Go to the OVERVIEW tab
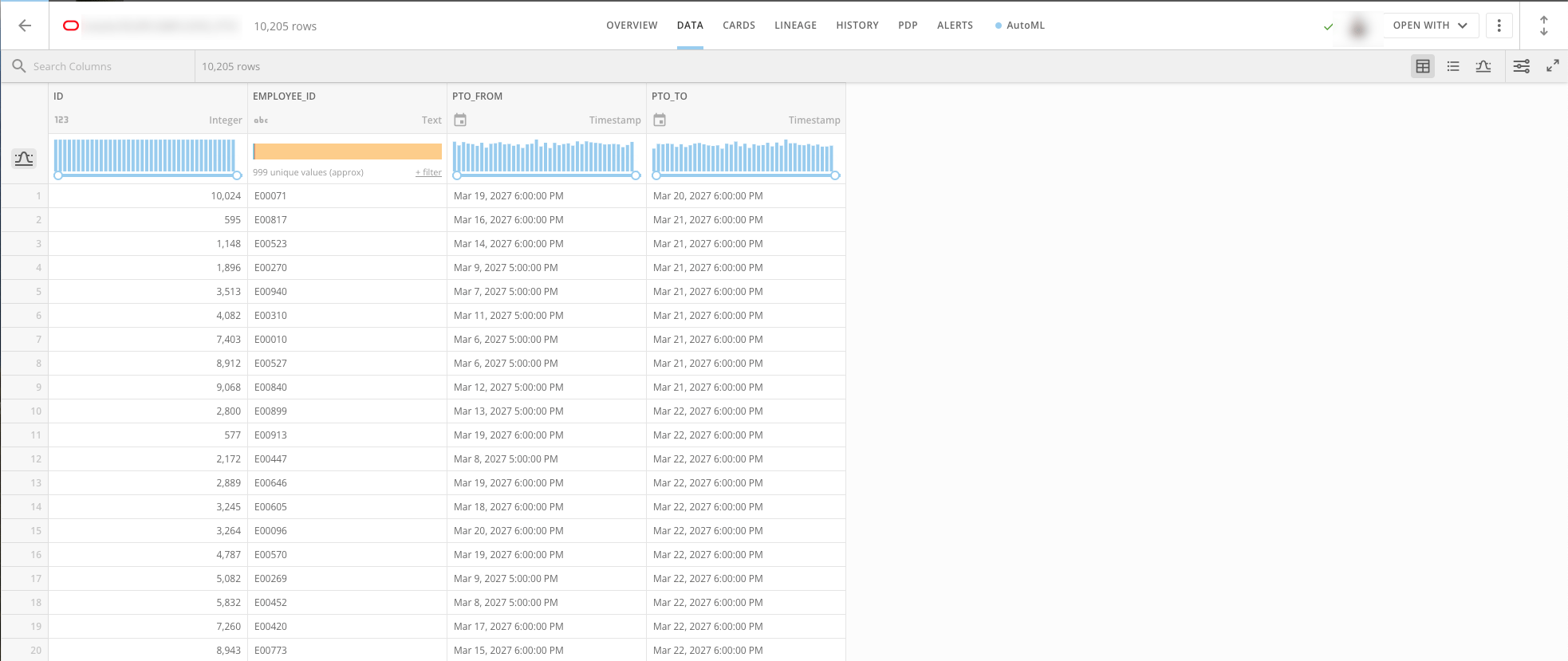The image size is (1568, 661). click(632, 26)
